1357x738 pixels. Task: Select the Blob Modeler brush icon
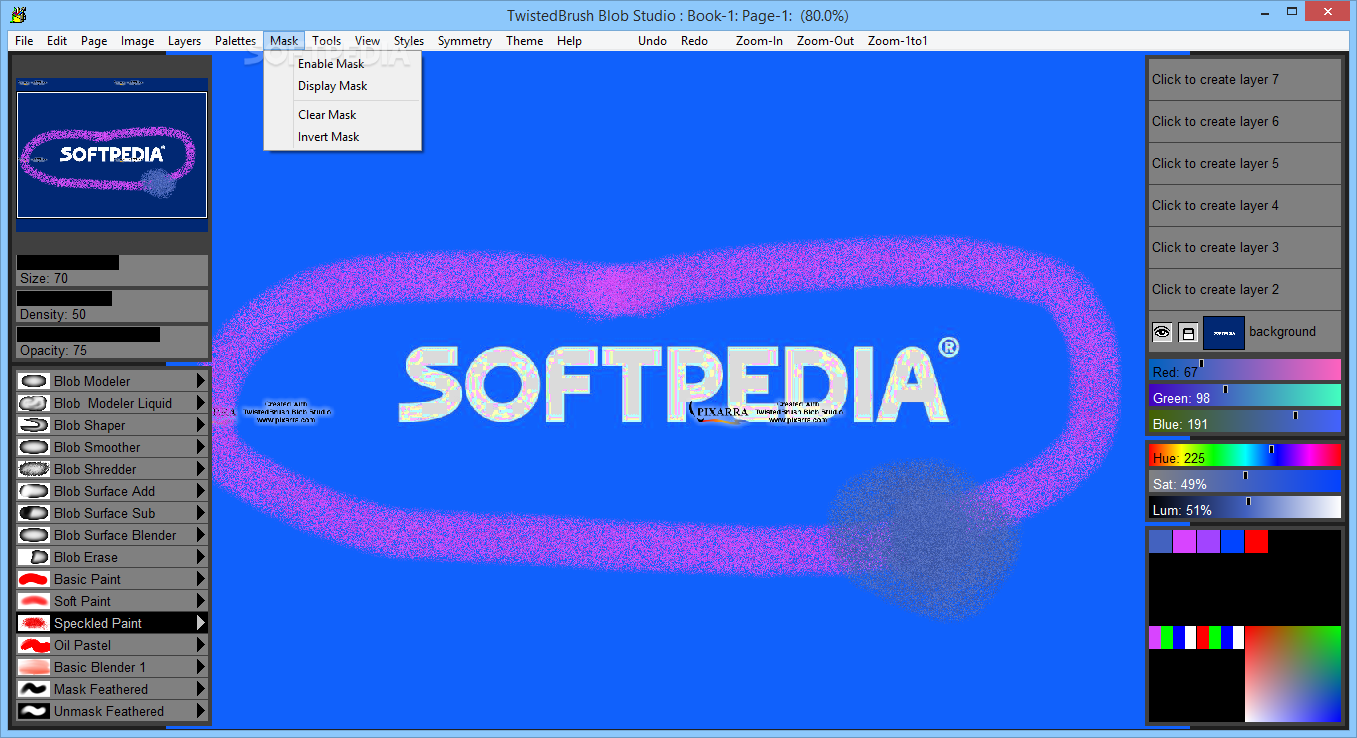[x=34, y=381]
